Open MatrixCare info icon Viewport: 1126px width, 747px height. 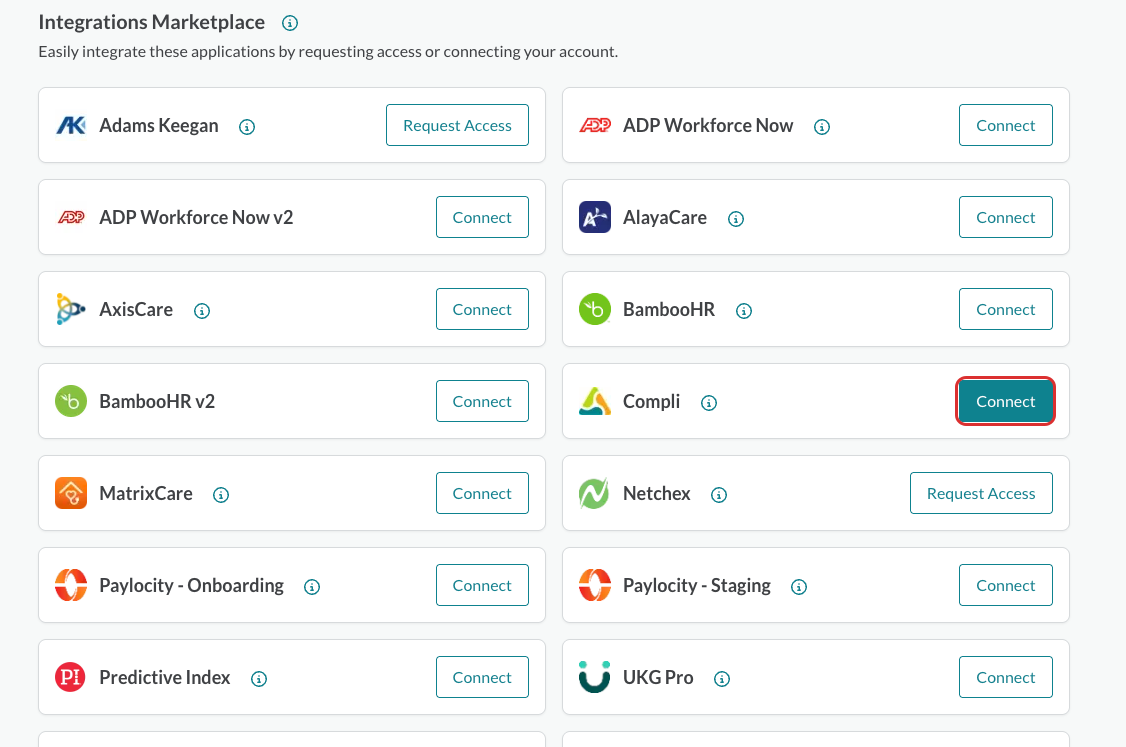coord(221,495)
